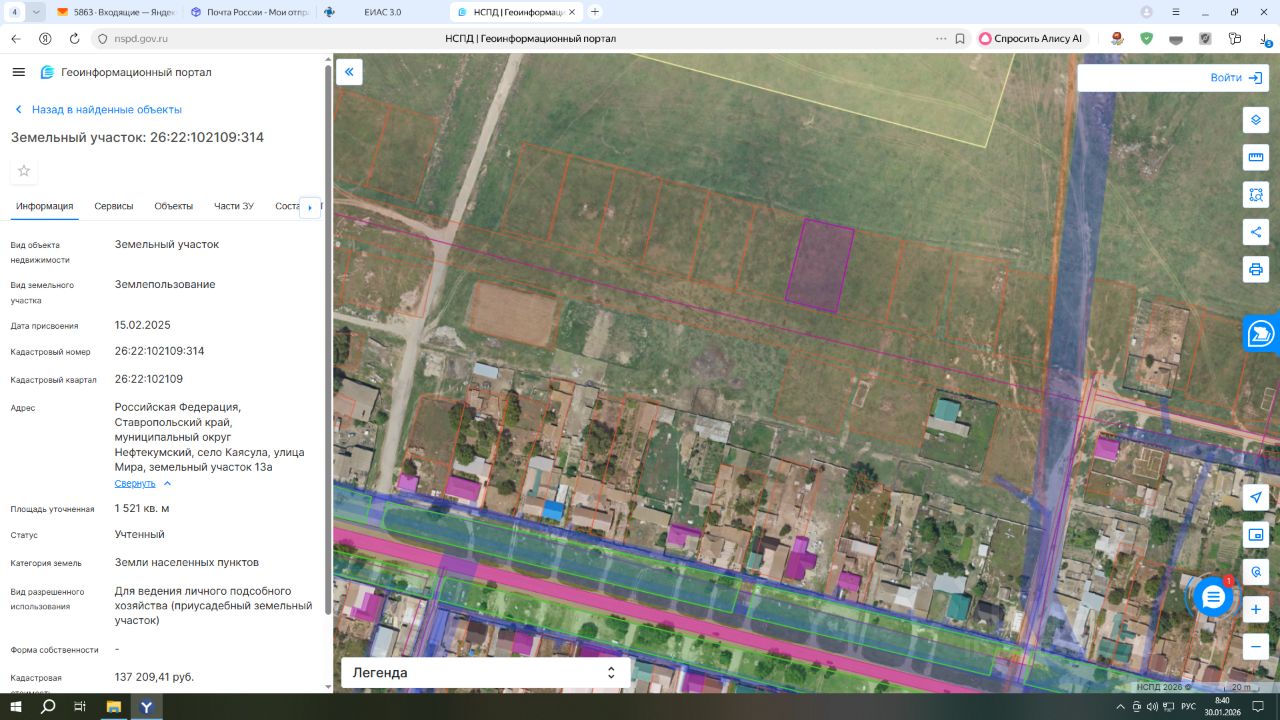Image resolution: width=1280 pixels, height=720 pixels.
Task: Click the date 15.02.2025 value
Action: [143, 325]
